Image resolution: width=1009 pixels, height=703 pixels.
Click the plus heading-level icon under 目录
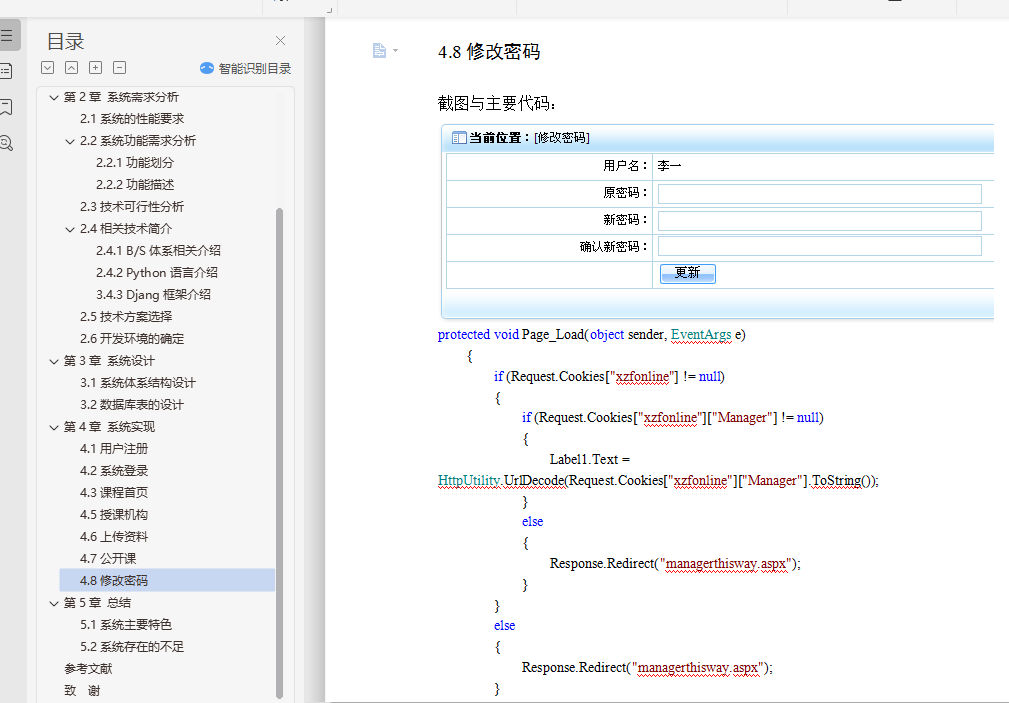point(95,68)
